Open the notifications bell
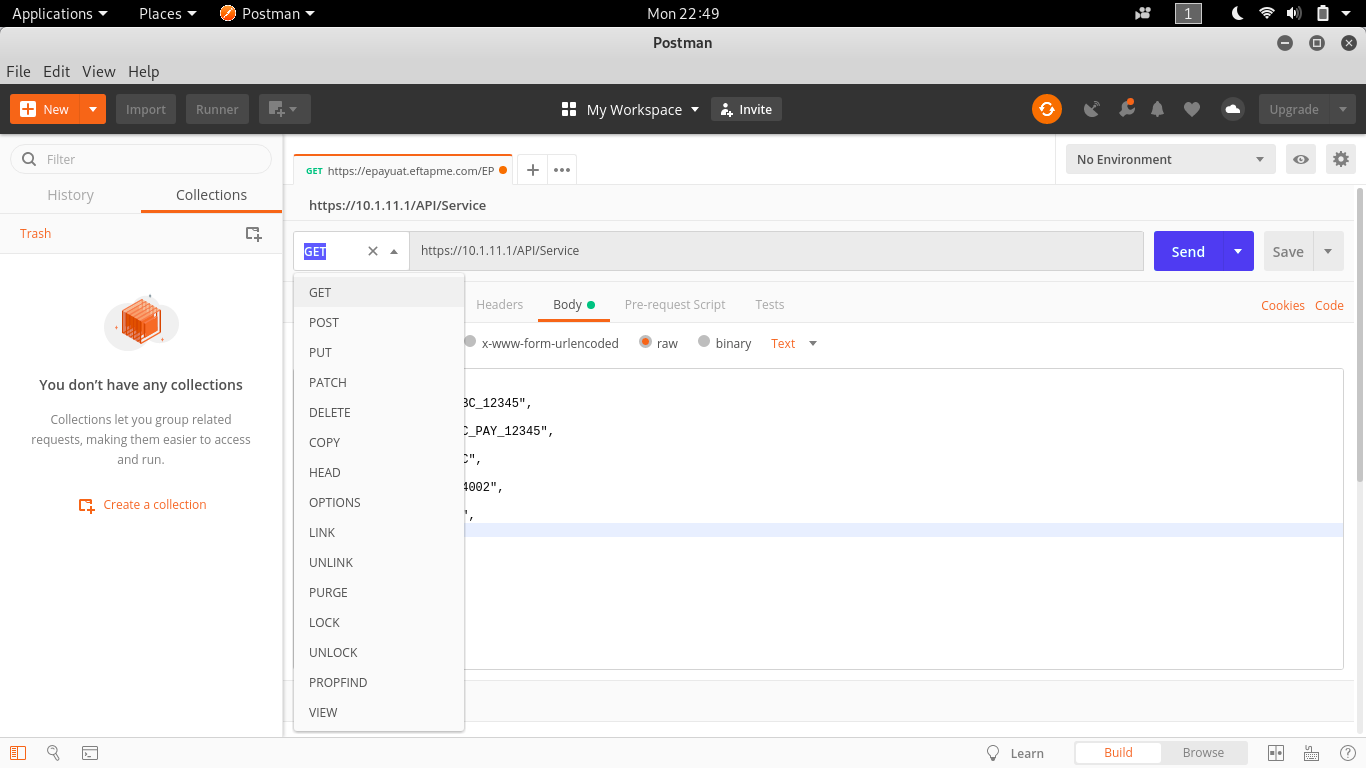This screenshot has width=1366, height=768. [x=1158, y=109]
